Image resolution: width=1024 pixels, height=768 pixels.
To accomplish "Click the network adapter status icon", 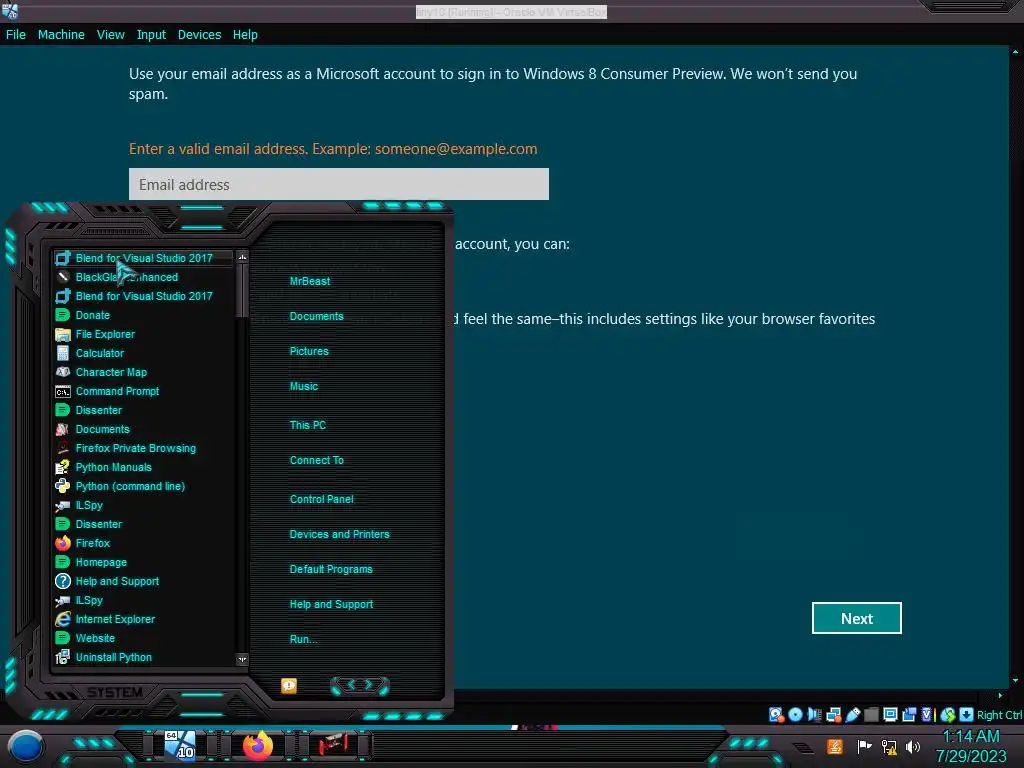I will [x=833, y=714].
